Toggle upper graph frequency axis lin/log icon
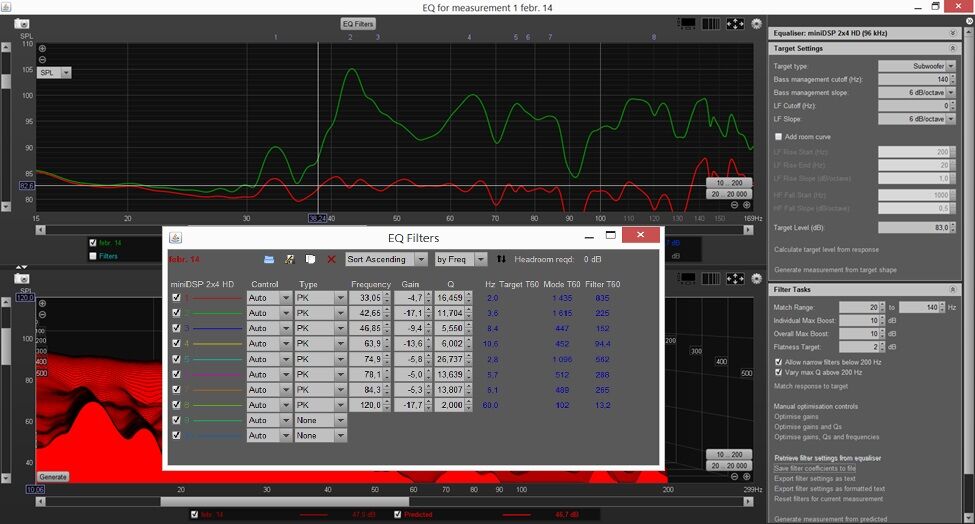975x524 pixels. click(711, 24)
